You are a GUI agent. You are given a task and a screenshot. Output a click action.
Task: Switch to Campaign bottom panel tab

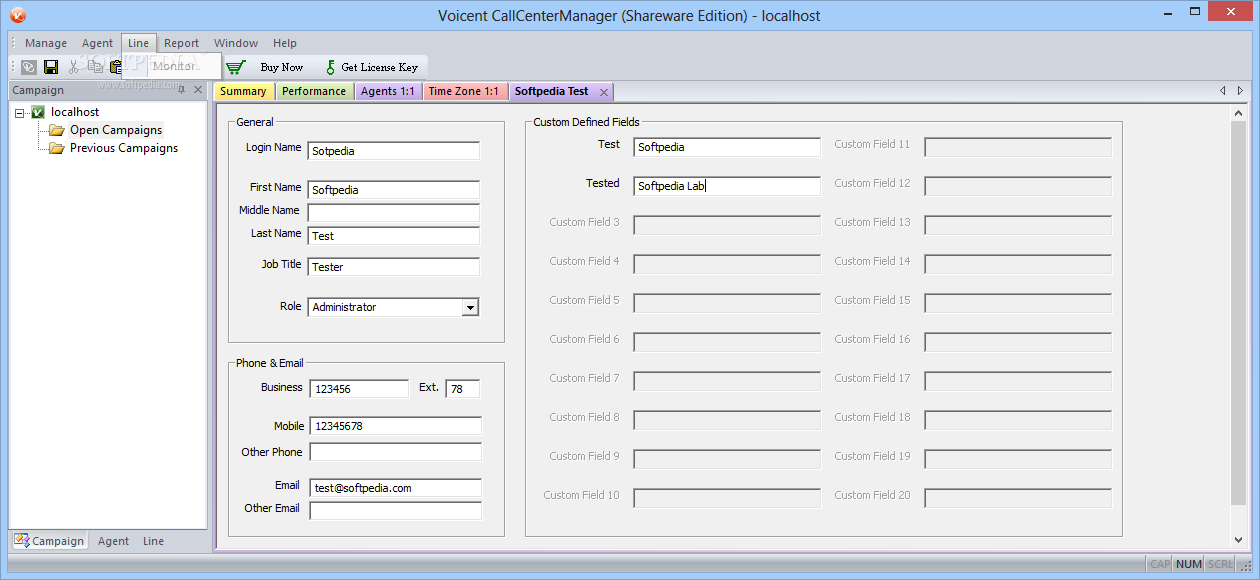click(49, 541)
